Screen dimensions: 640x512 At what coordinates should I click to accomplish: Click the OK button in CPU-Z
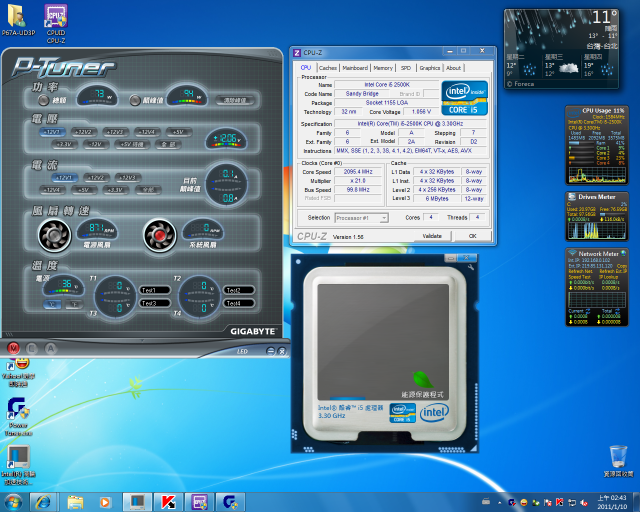click(x=473, y=236)
